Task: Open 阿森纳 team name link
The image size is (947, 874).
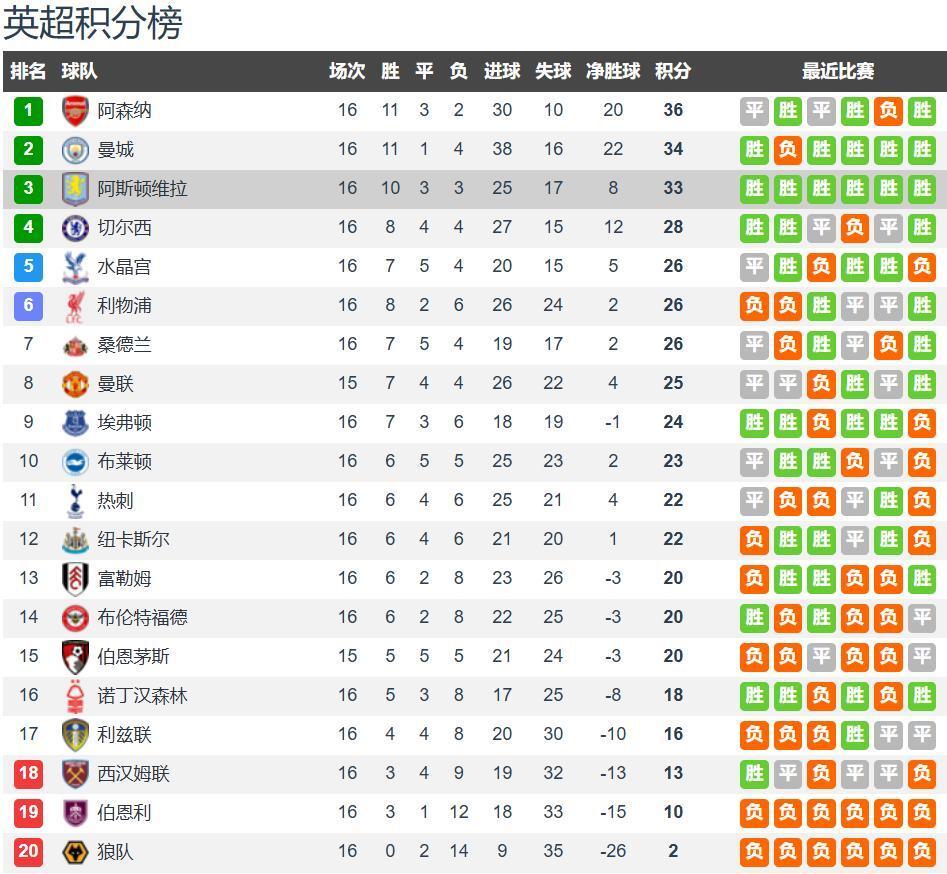Action: [x=124, y=110]
